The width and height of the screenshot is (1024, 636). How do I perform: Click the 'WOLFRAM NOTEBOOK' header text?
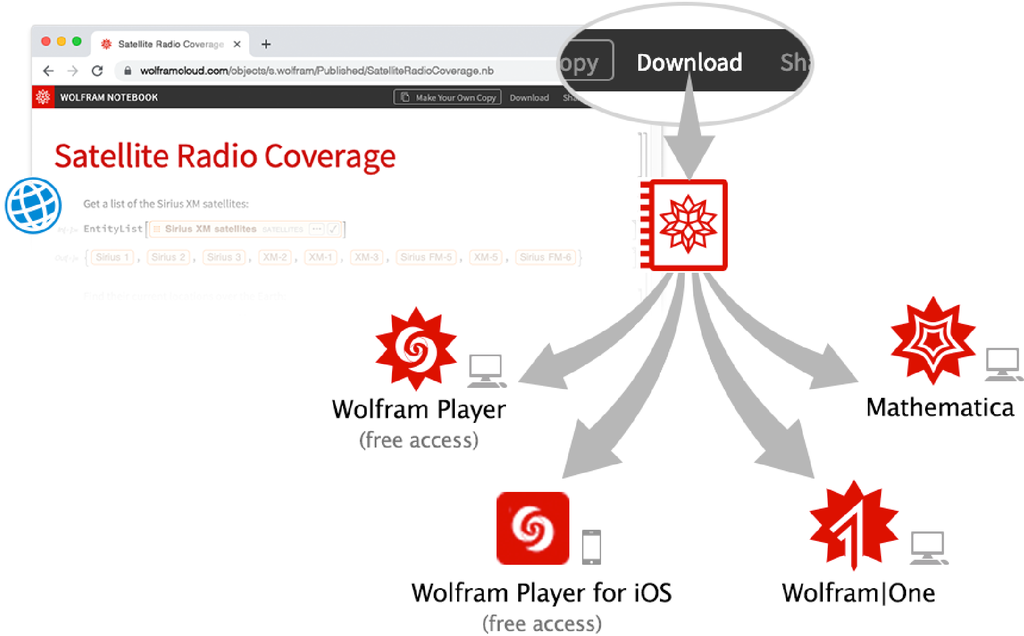tap(109, 97)
